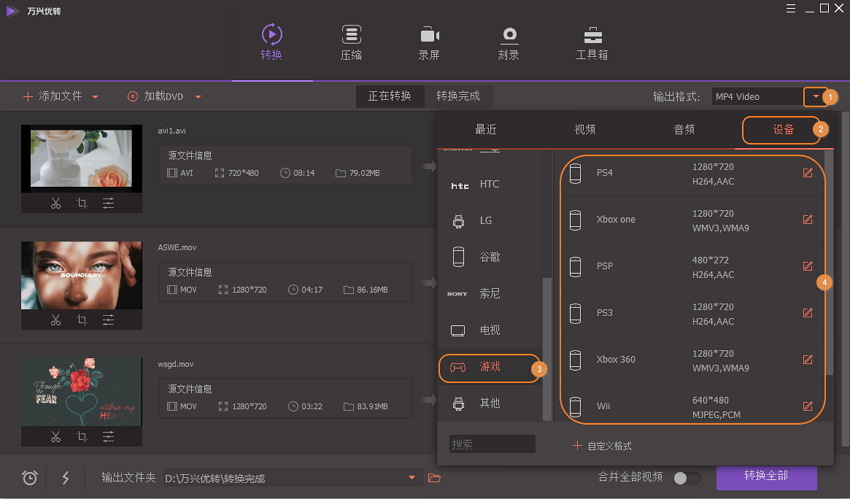The height and width of the screenshot is (499, 850).
Task: Open the 压缩 (Compress) module
Action: tap(351, 42)
